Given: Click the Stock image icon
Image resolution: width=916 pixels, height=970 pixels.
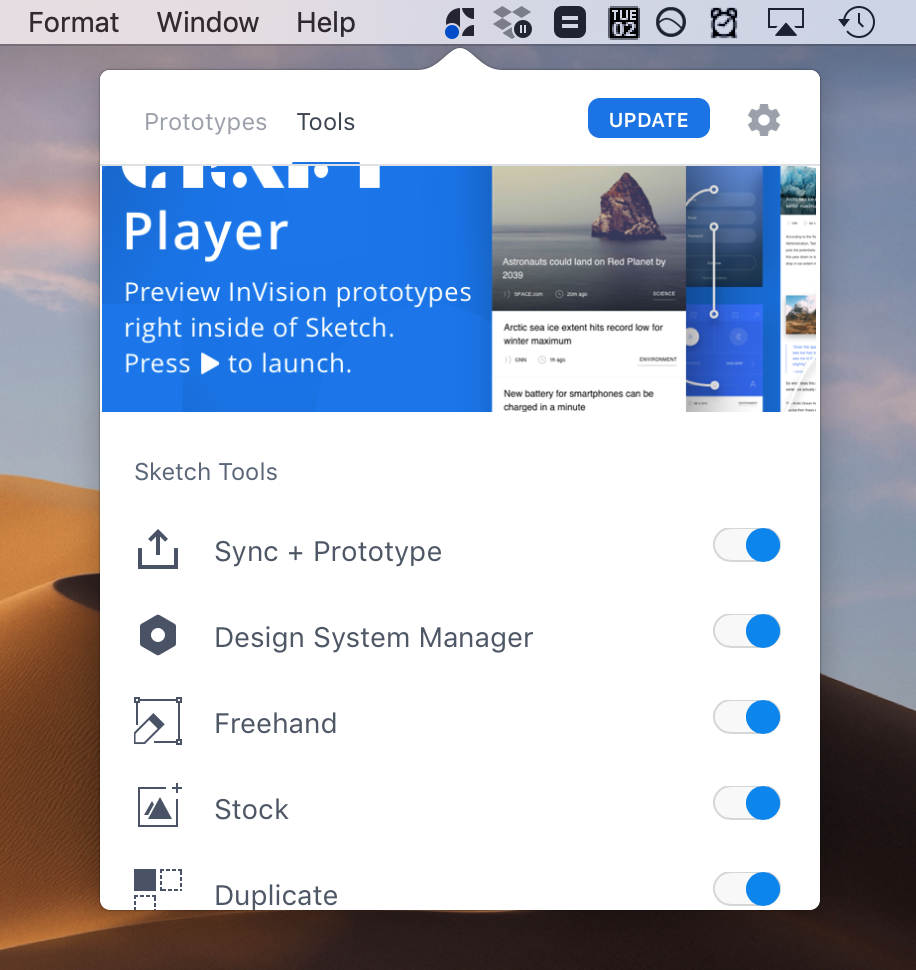Looking at the screenshot, I should [x=160, y=805].
